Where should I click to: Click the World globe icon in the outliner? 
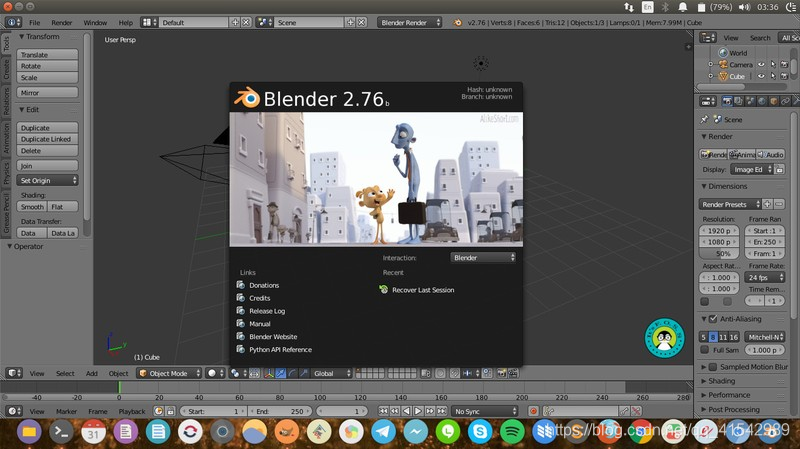[723, 53]
